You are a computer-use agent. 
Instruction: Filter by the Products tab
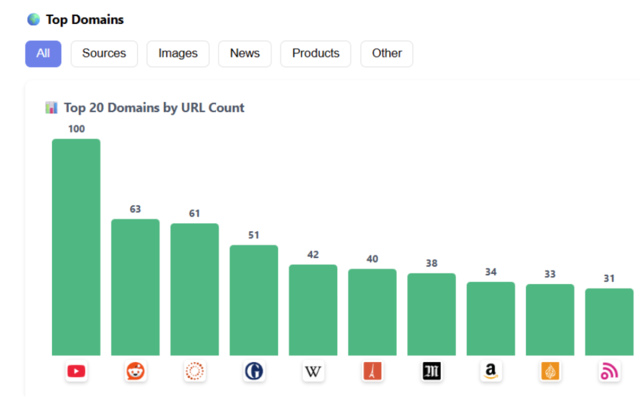(315, 54)
